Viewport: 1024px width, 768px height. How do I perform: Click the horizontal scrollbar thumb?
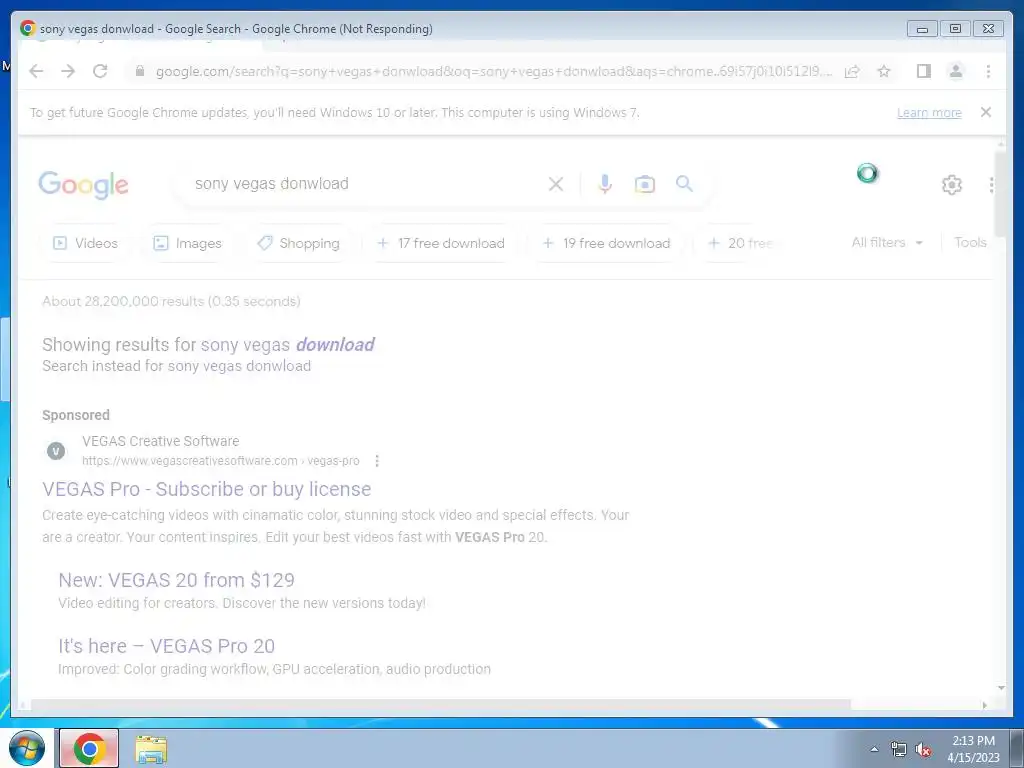tap(441, 705)
